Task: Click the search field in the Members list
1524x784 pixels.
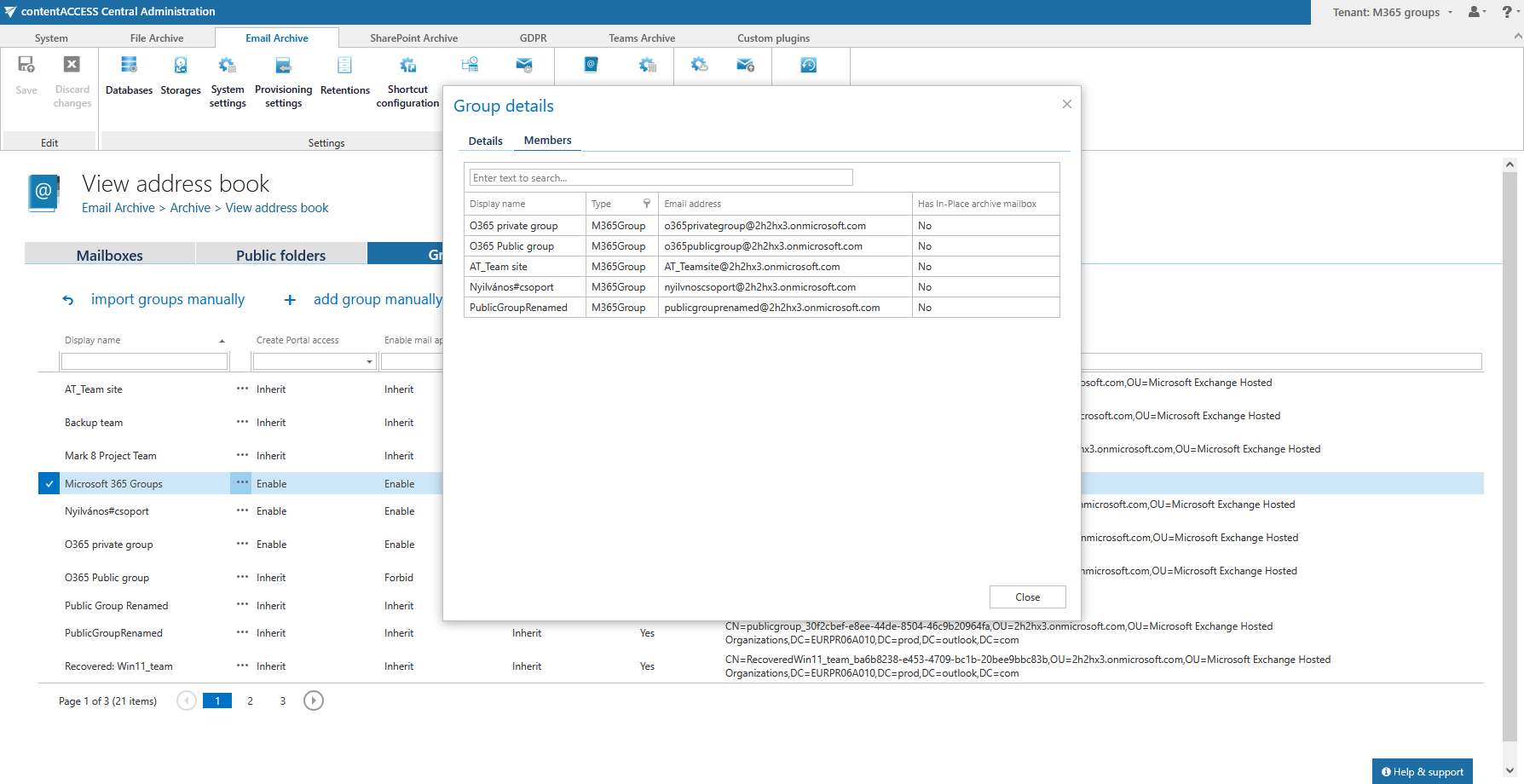Action: [661, 177]
